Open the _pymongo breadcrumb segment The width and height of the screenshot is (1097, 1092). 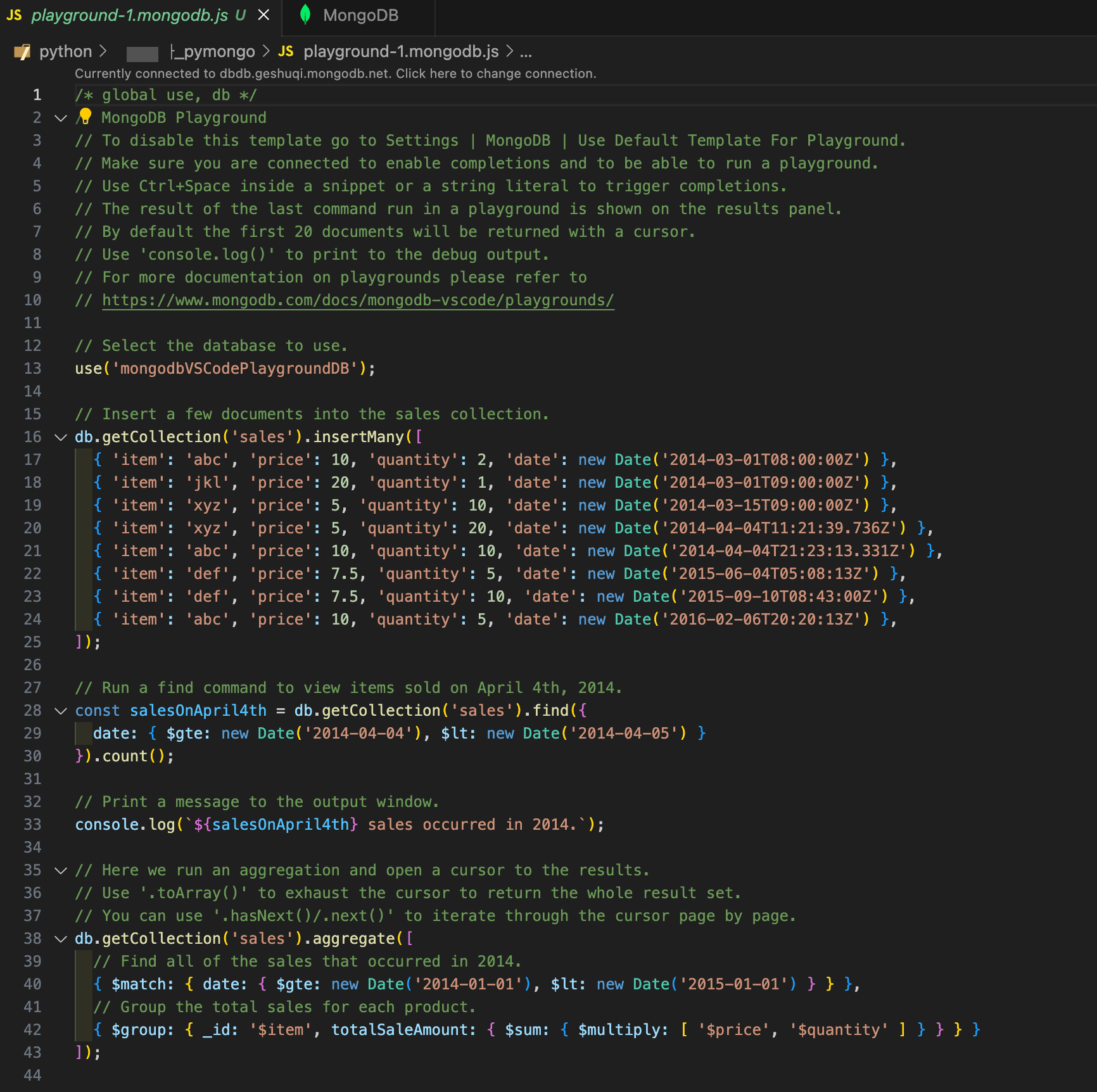coord(213,51)
